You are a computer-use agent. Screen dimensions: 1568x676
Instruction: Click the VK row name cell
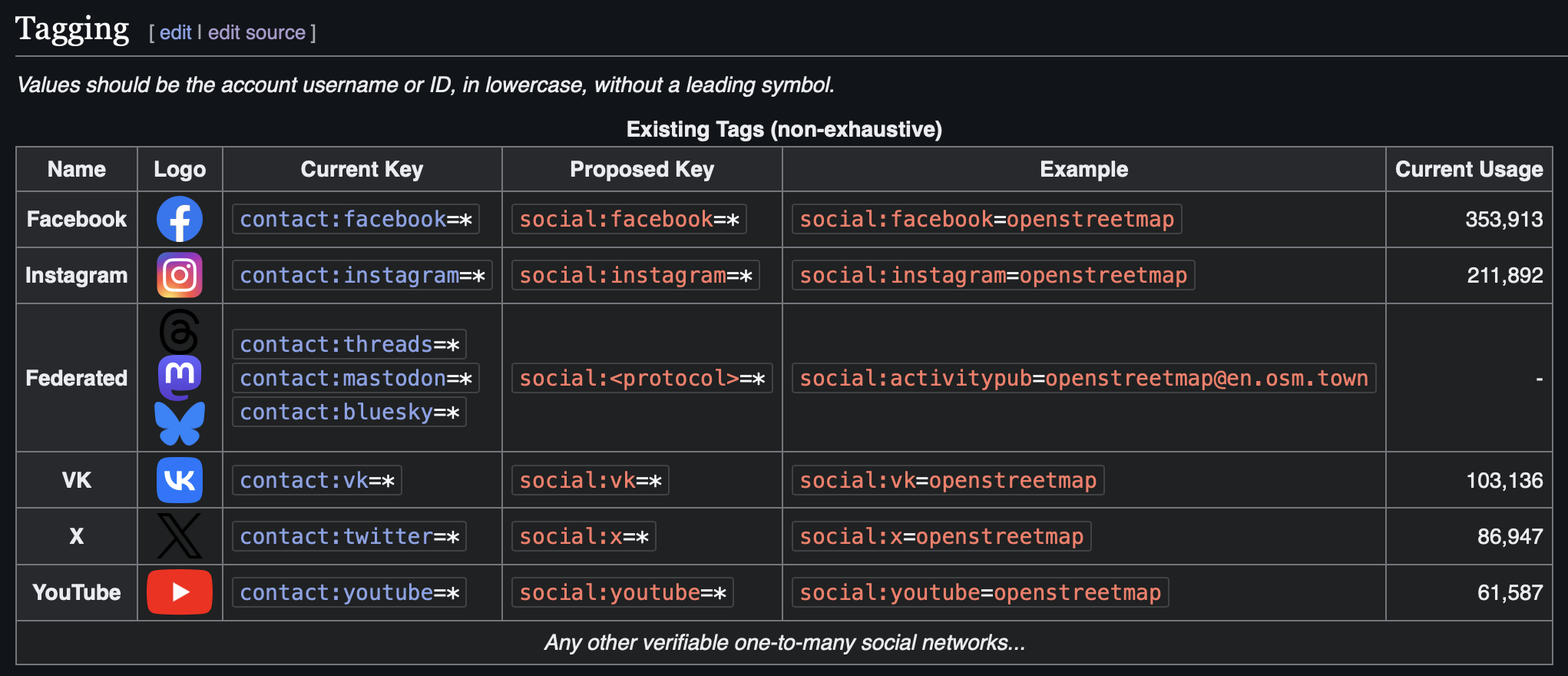77,480
